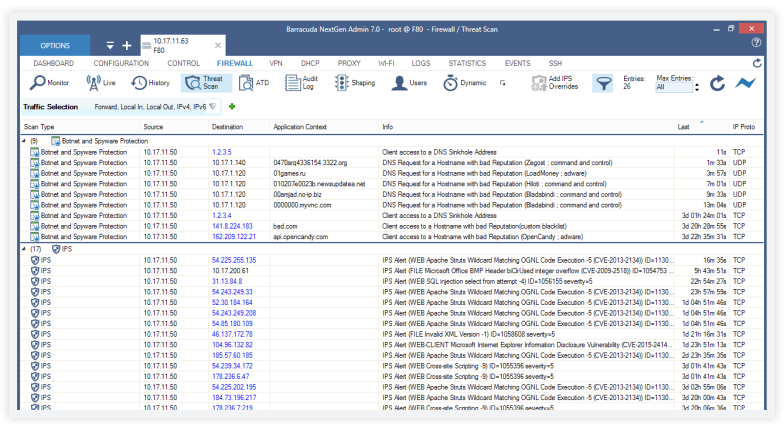
Task: Sort by Last column header
Action: (701, 127)
